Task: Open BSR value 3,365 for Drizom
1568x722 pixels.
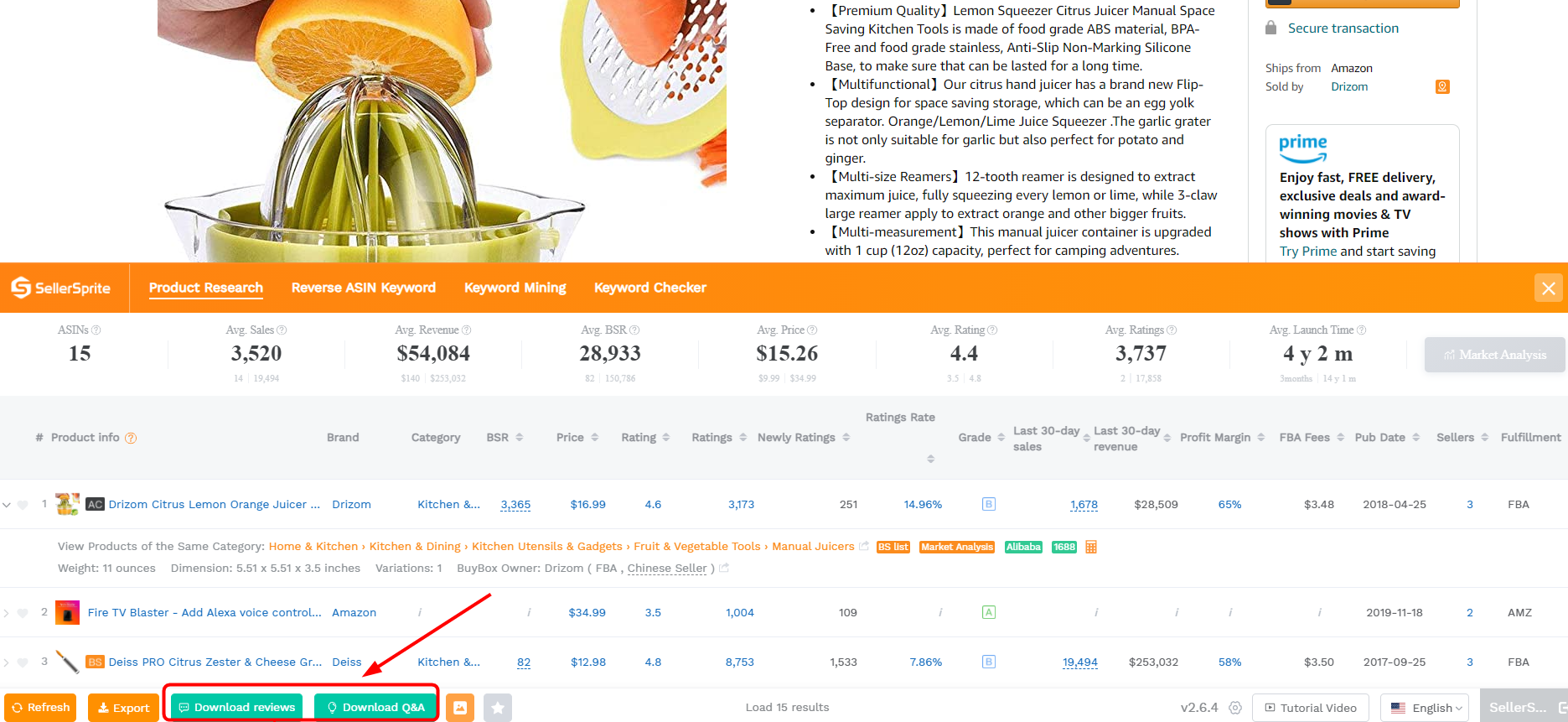Action: click(x=515, y=504)
